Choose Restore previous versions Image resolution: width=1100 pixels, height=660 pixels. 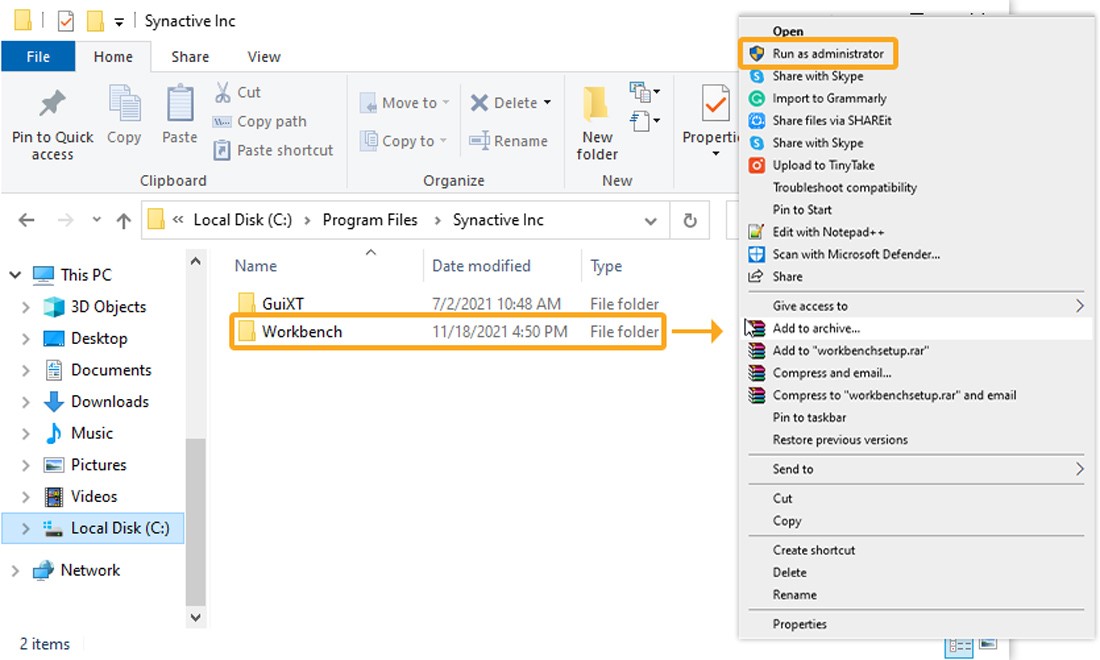point(840,440)
